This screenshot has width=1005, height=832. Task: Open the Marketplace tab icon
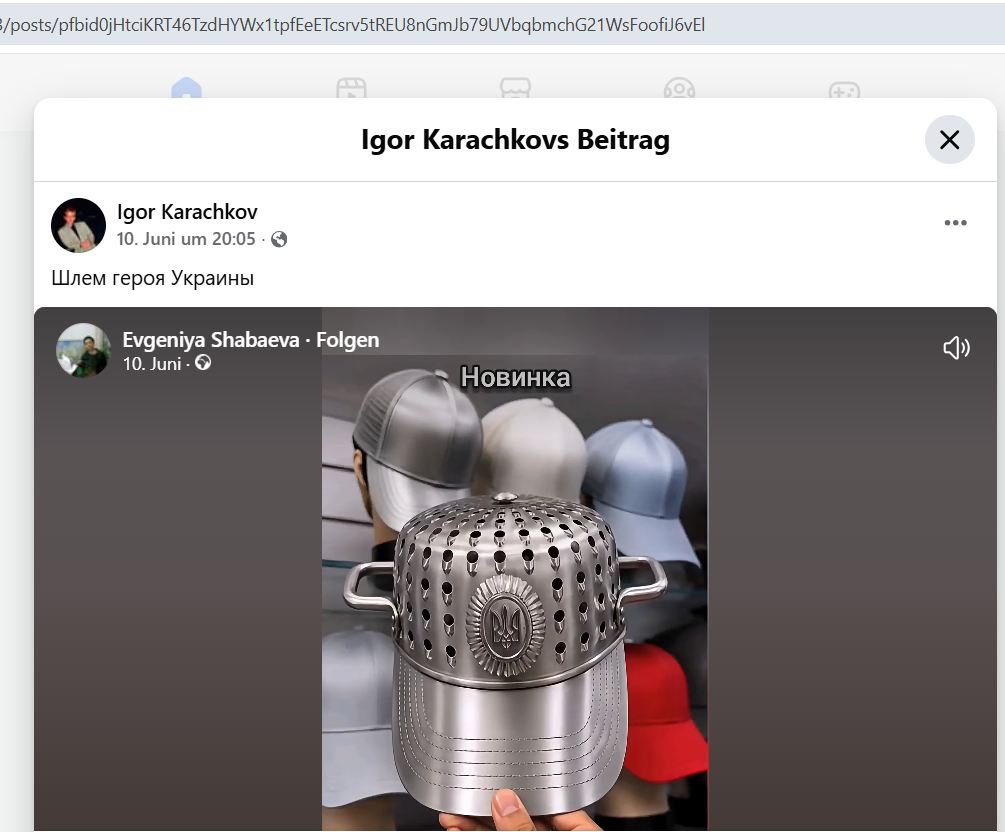515,88
